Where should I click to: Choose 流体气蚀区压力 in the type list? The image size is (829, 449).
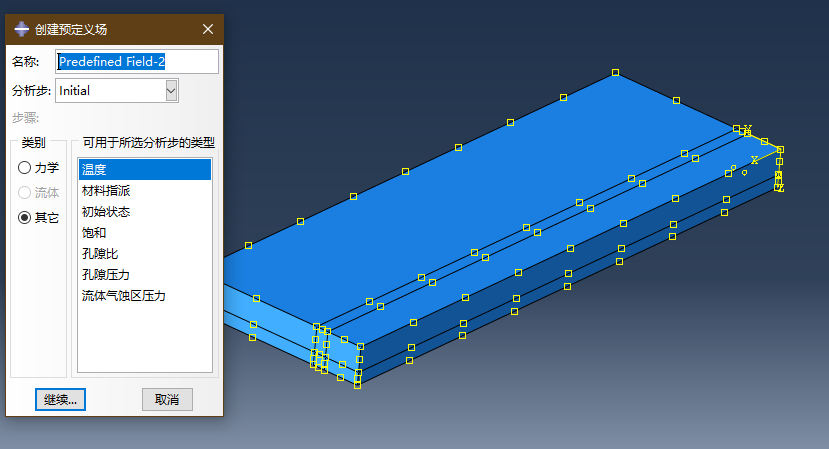(145, 296)
